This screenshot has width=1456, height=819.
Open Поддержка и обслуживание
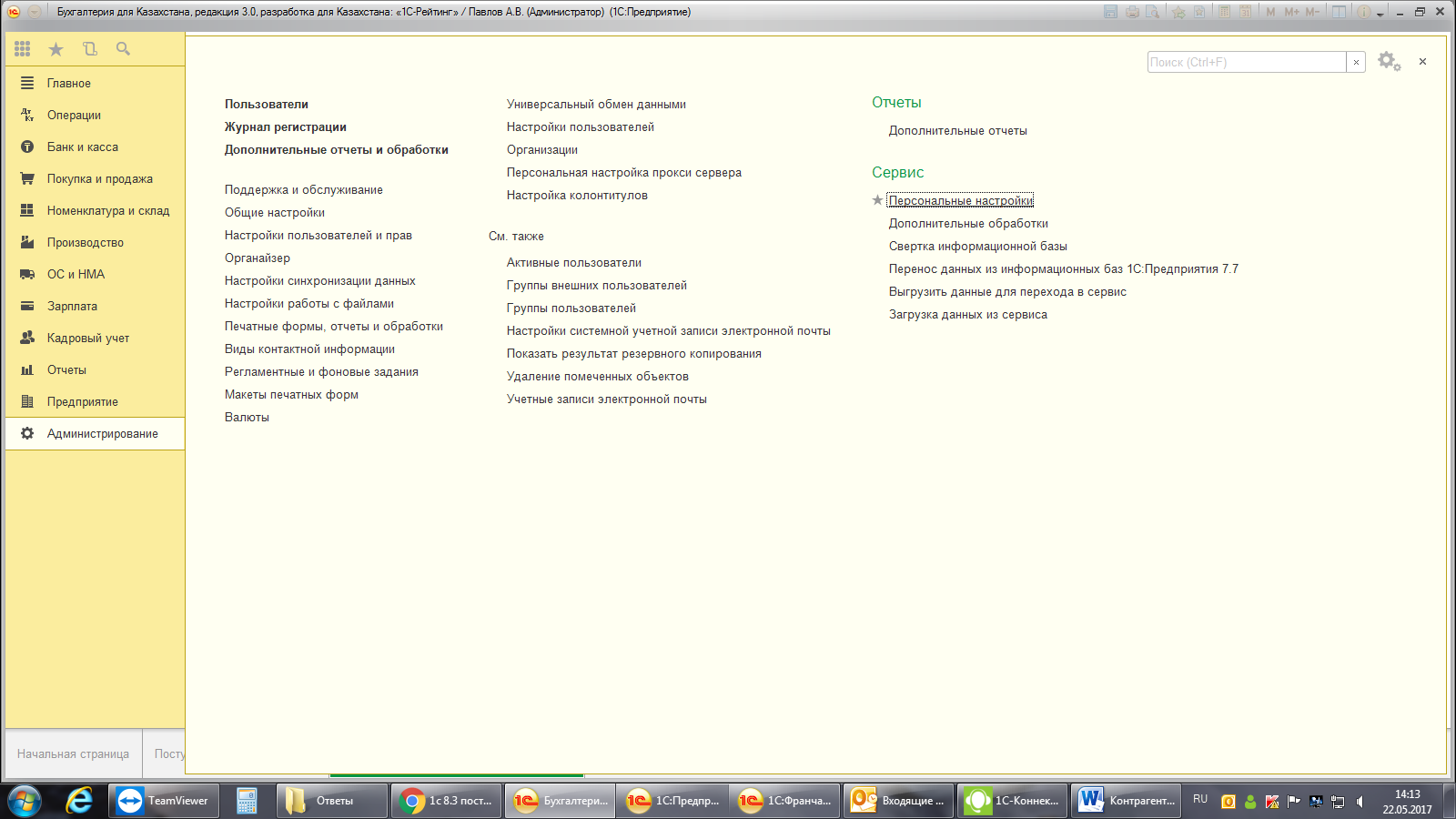point(304,189)
